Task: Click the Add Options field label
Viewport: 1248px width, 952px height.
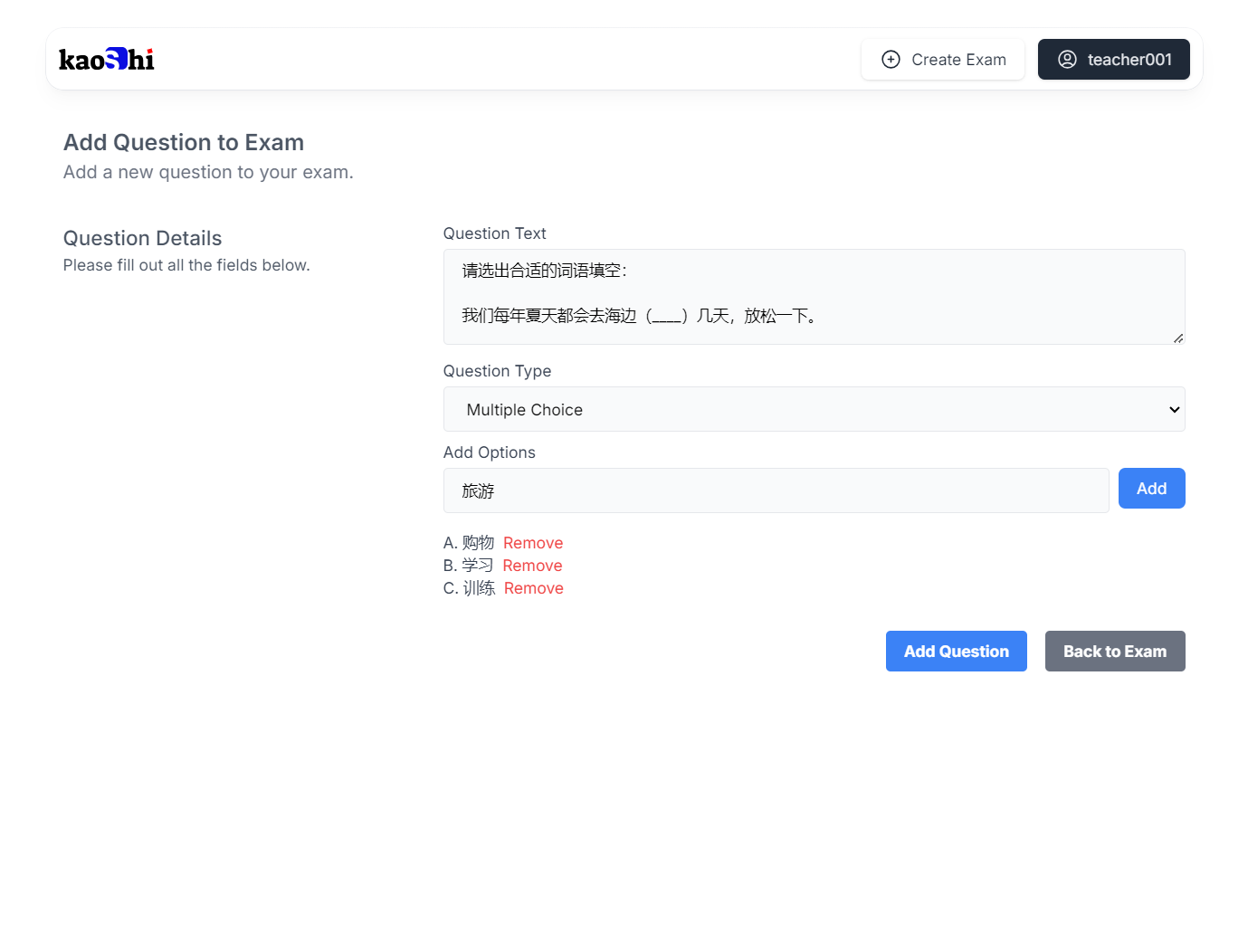Action: [x=489, y=452]
